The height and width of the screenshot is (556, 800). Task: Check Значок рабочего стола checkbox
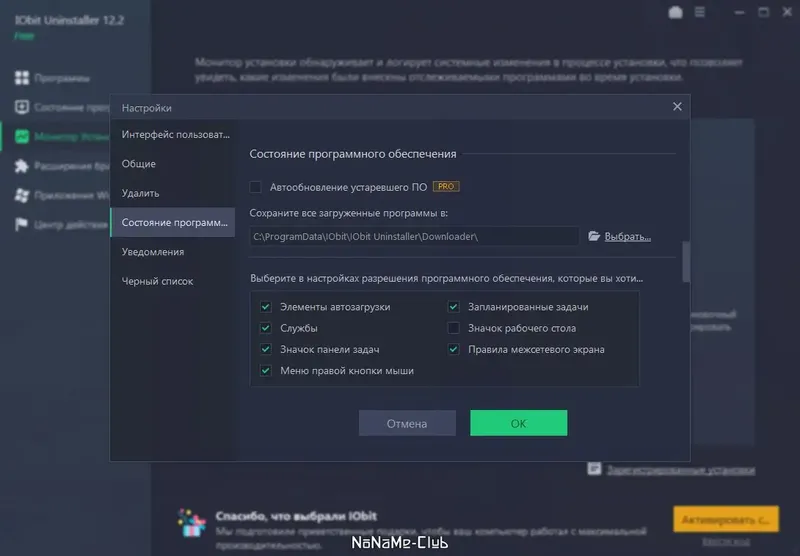point(453,328)
